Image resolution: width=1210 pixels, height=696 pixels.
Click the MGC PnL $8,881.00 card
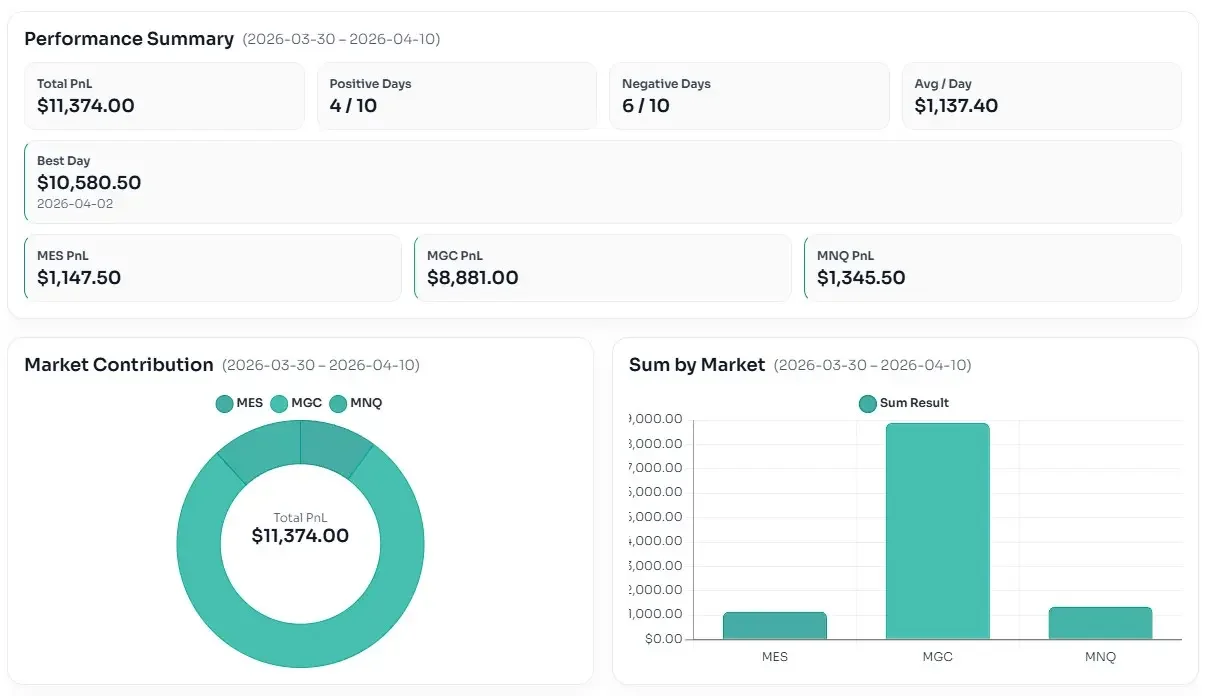[x=602, y=268]
